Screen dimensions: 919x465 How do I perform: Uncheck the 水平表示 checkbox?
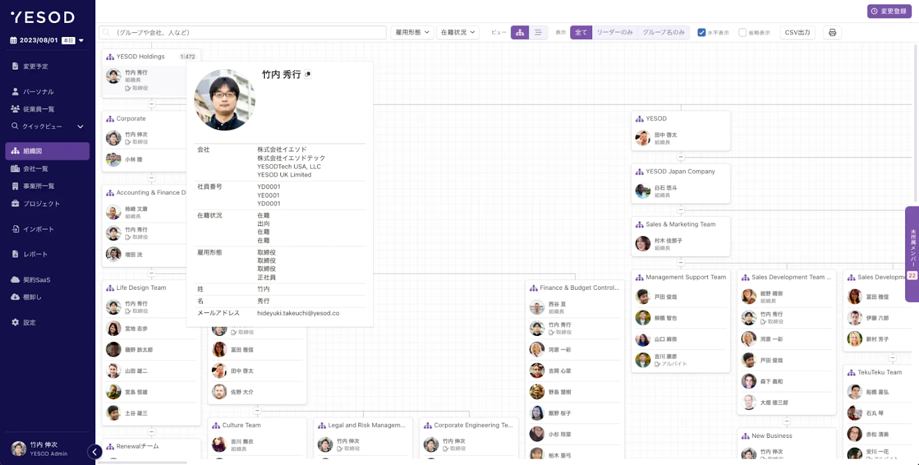click(x=701, y=33)
